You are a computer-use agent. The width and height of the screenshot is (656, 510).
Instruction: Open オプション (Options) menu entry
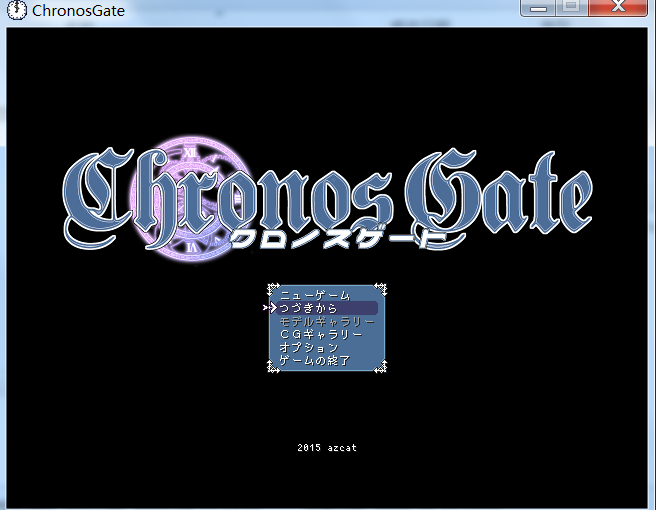click(x=309, y=347)
